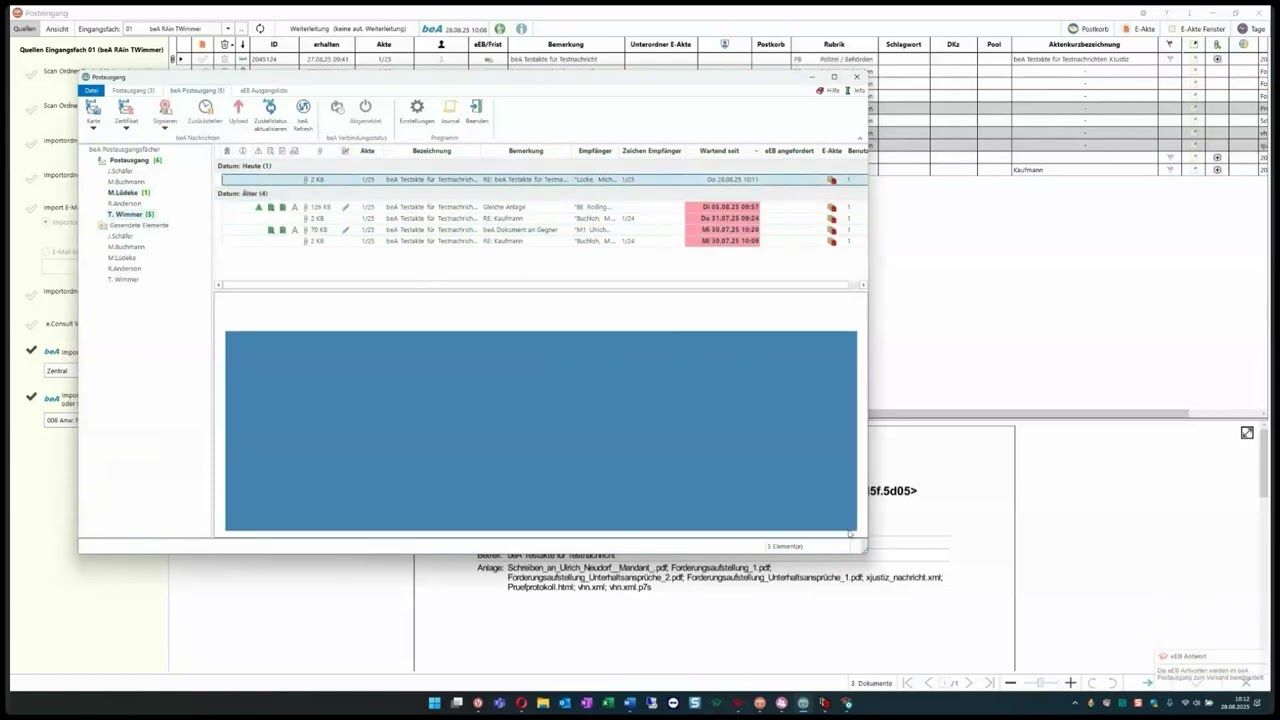Open the Journal icon
1280x720 pixels.
coord(450,107)
